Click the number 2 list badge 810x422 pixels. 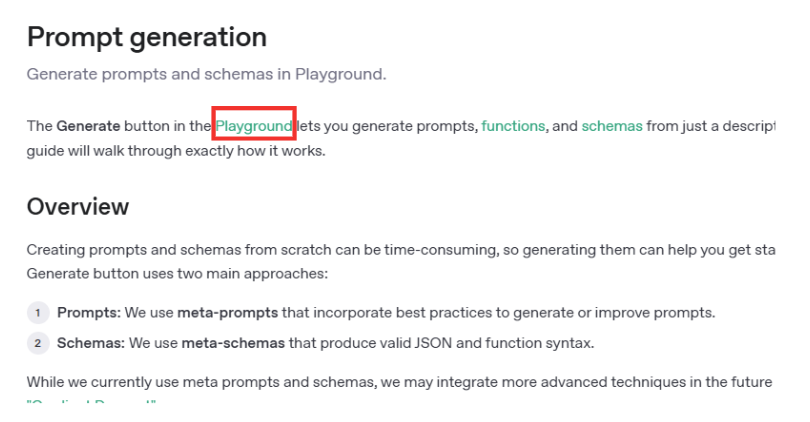coord(38,344)
